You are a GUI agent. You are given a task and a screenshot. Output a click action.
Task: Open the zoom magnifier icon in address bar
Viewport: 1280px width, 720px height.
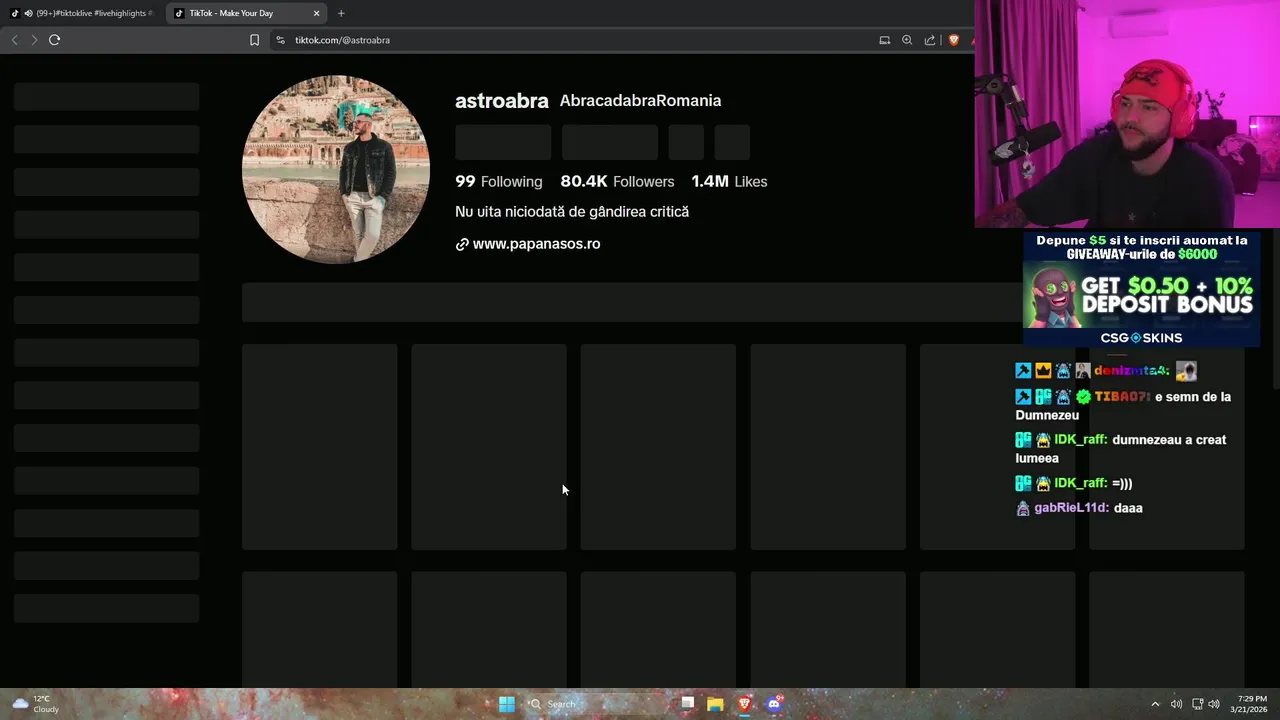(x=907, y=40)
